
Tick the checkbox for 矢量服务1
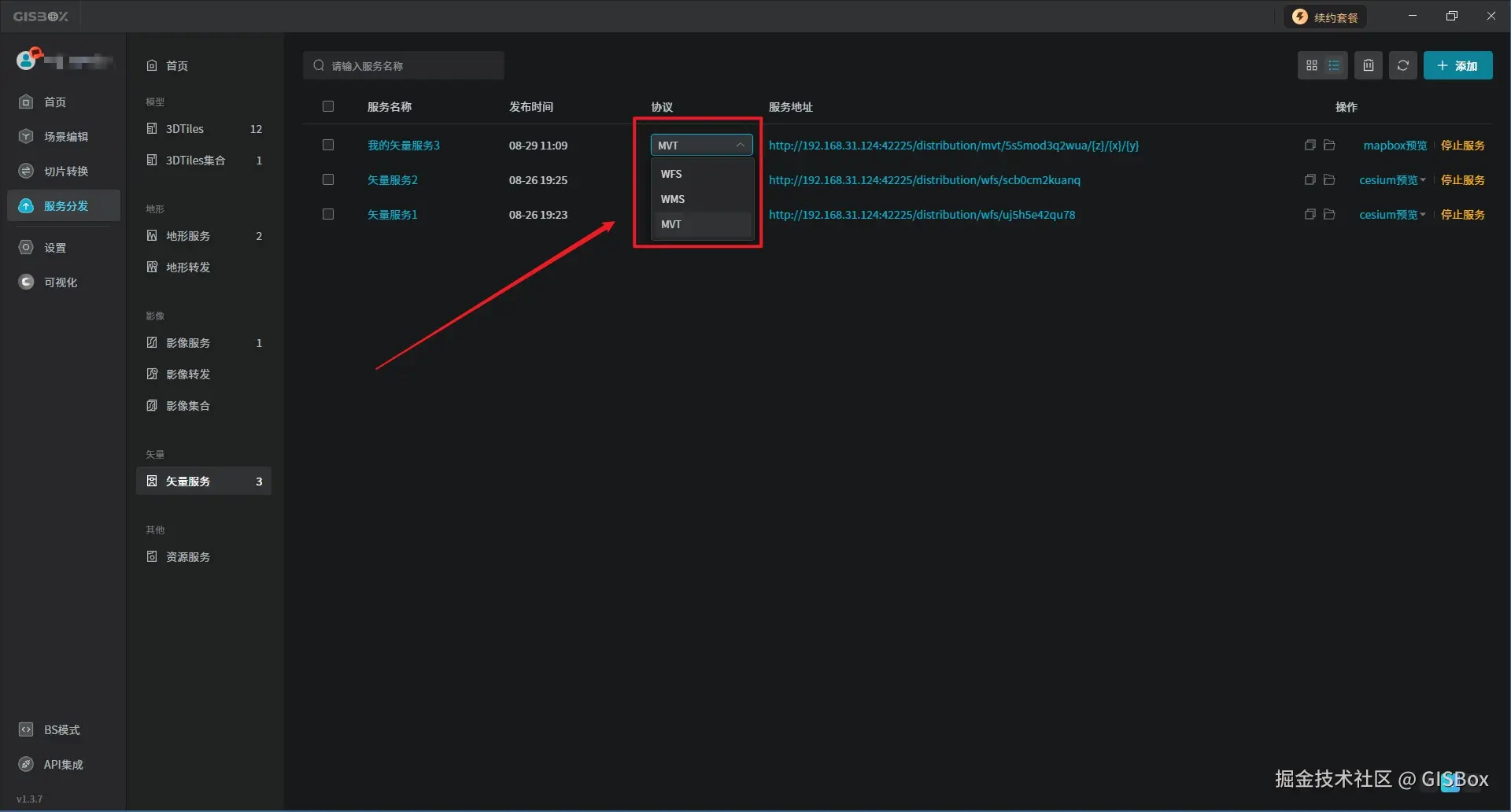(x=328, y=215)
